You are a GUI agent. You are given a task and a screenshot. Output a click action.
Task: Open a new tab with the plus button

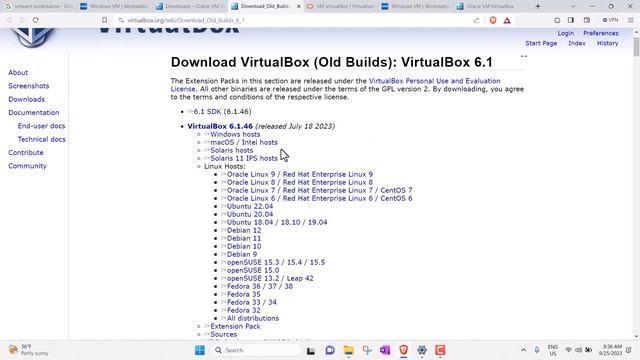(x=538, y=6)
